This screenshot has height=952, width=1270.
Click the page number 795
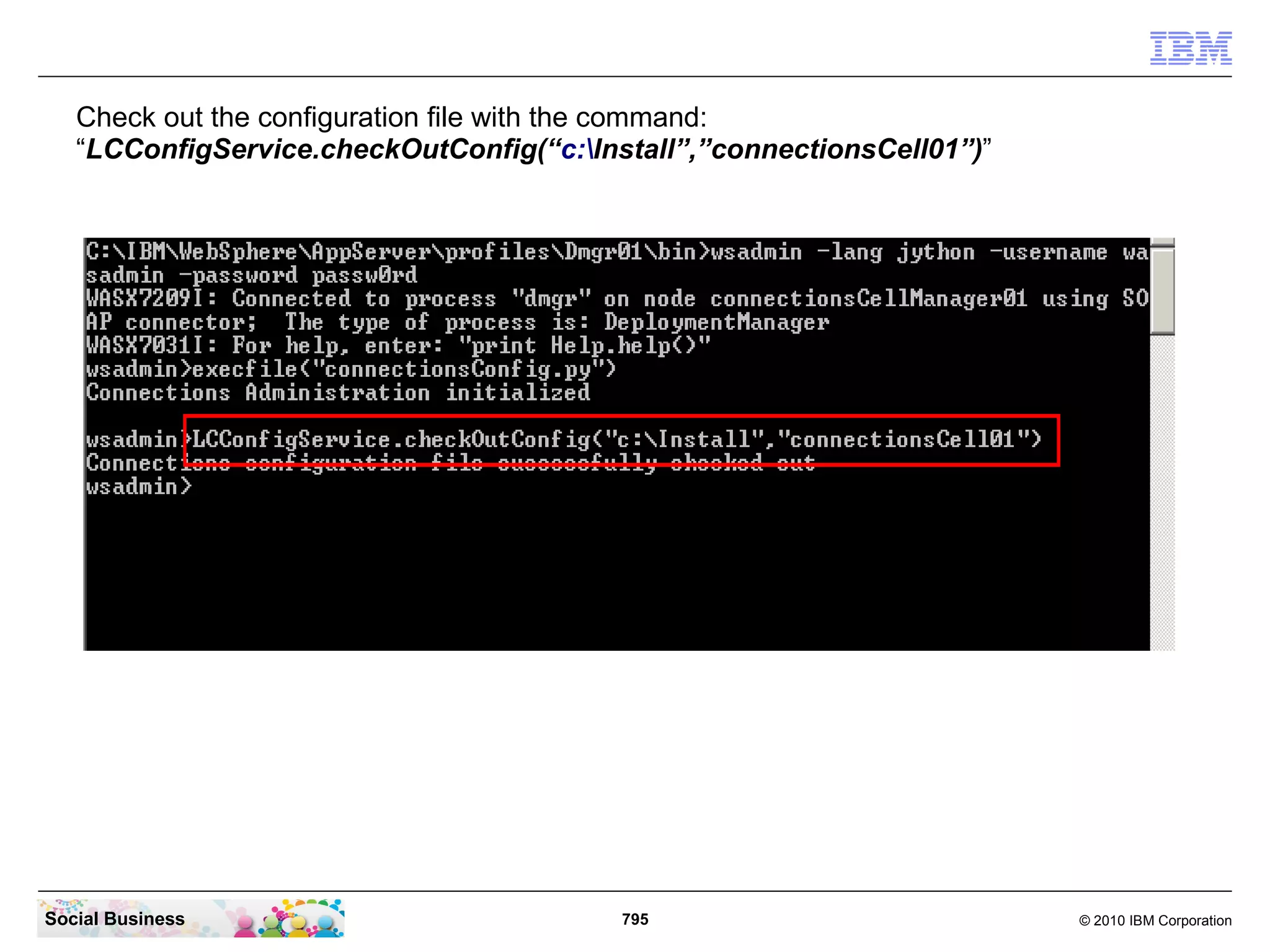634,919
